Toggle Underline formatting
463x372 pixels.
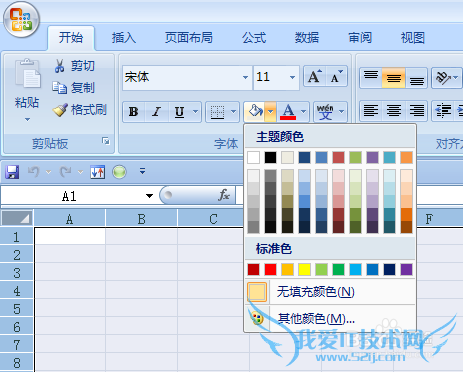pyautogui.click(x=179, y=112)
